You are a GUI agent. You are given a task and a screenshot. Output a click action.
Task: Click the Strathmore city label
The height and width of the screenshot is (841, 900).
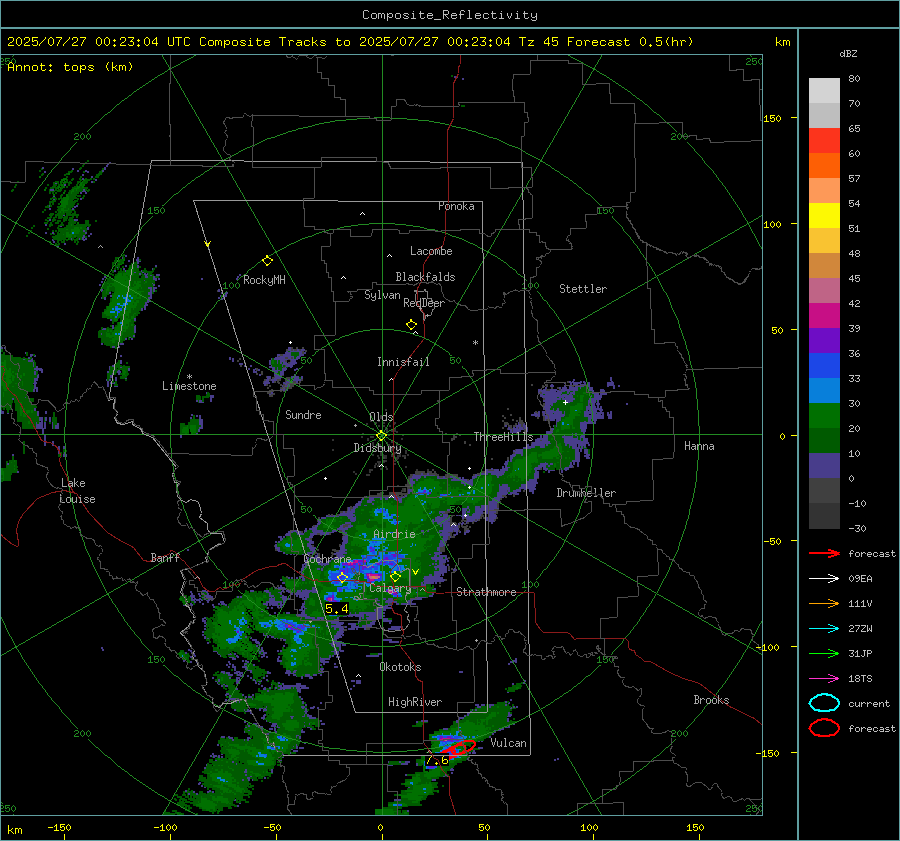(486, 592)
